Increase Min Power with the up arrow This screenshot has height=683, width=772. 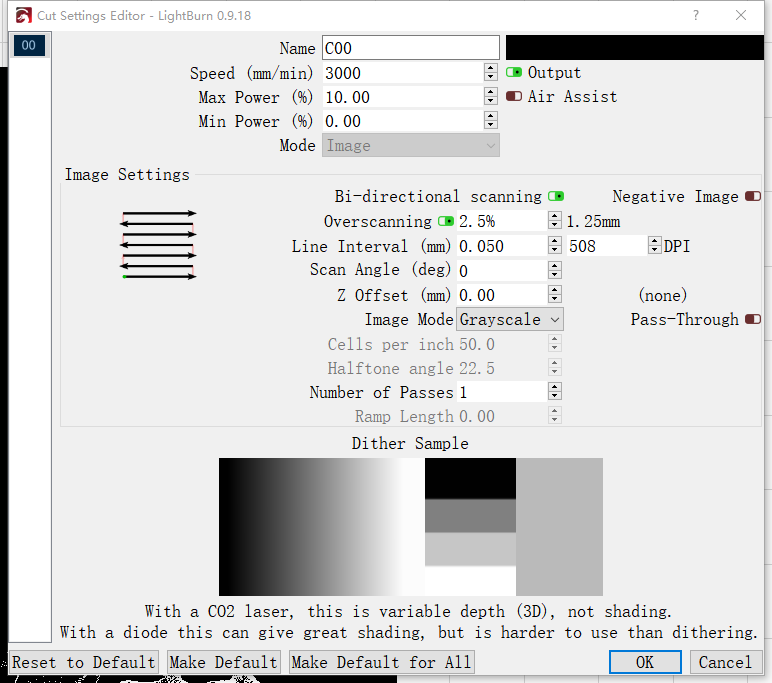tap(490, 116)
